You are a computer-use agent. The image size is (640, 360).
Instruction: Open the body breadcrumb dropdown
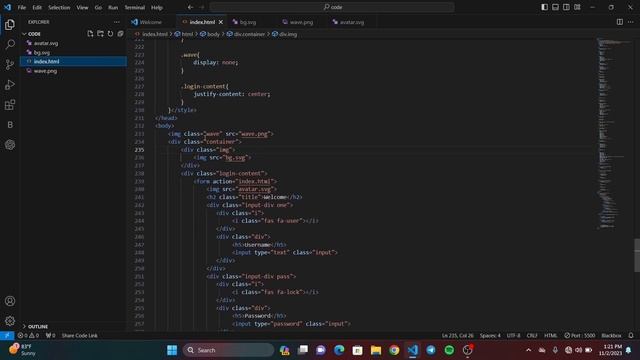point(210,34)
